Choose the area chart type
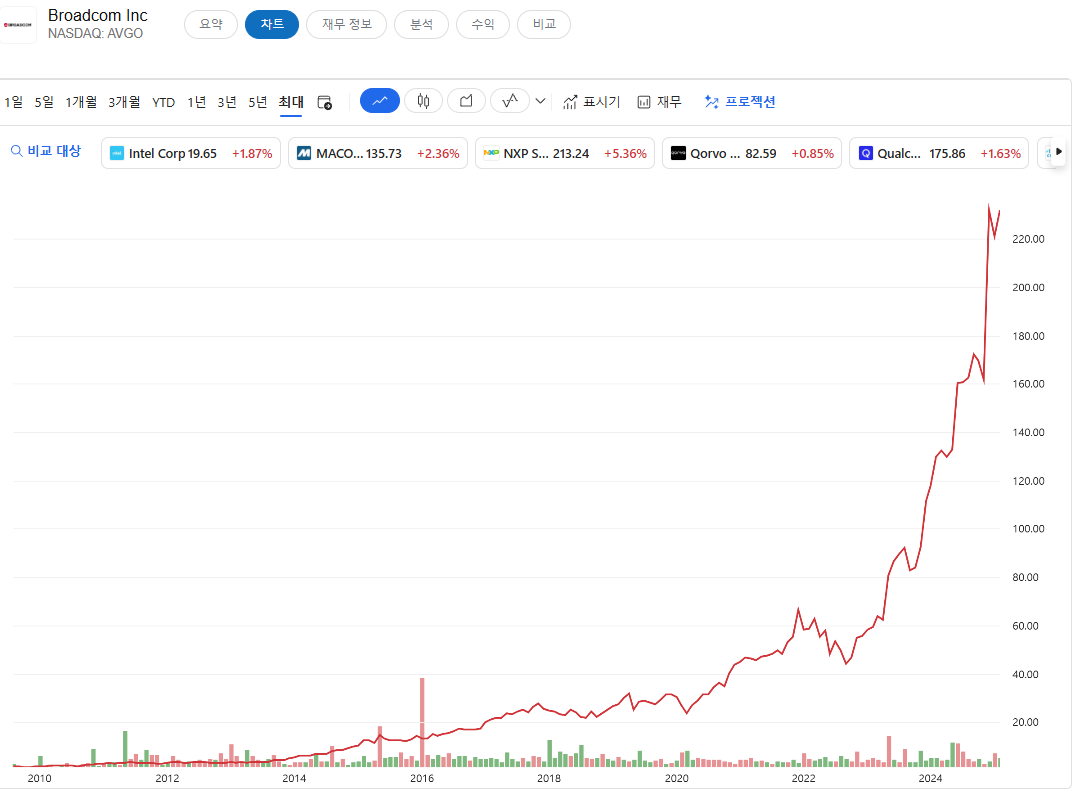This screenshot has height=796, width=1084. 467,101
